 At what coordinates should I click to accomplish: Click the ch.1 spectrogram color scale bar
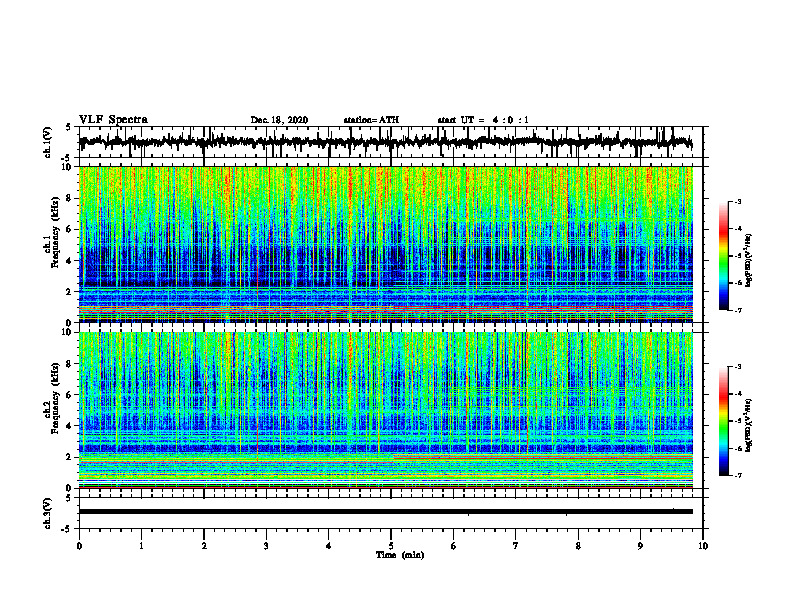723,256
